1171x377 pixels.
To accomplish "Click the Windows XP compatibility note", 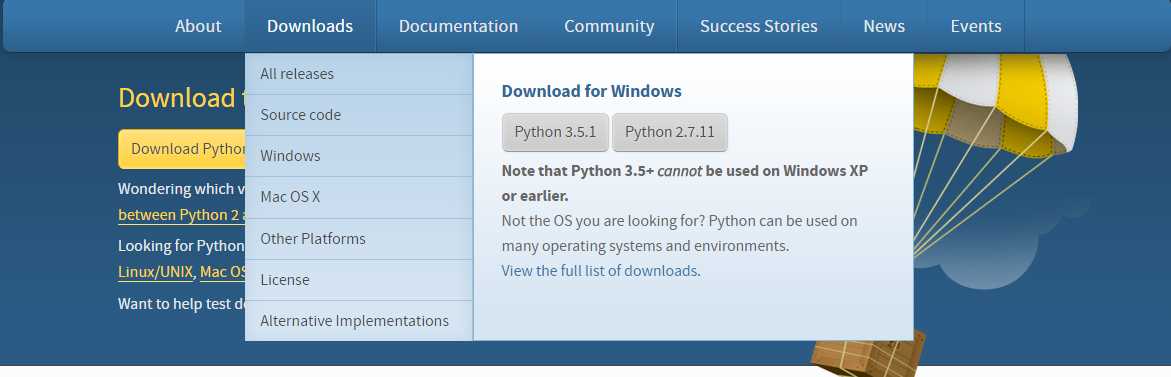I will tap(685, 183).
